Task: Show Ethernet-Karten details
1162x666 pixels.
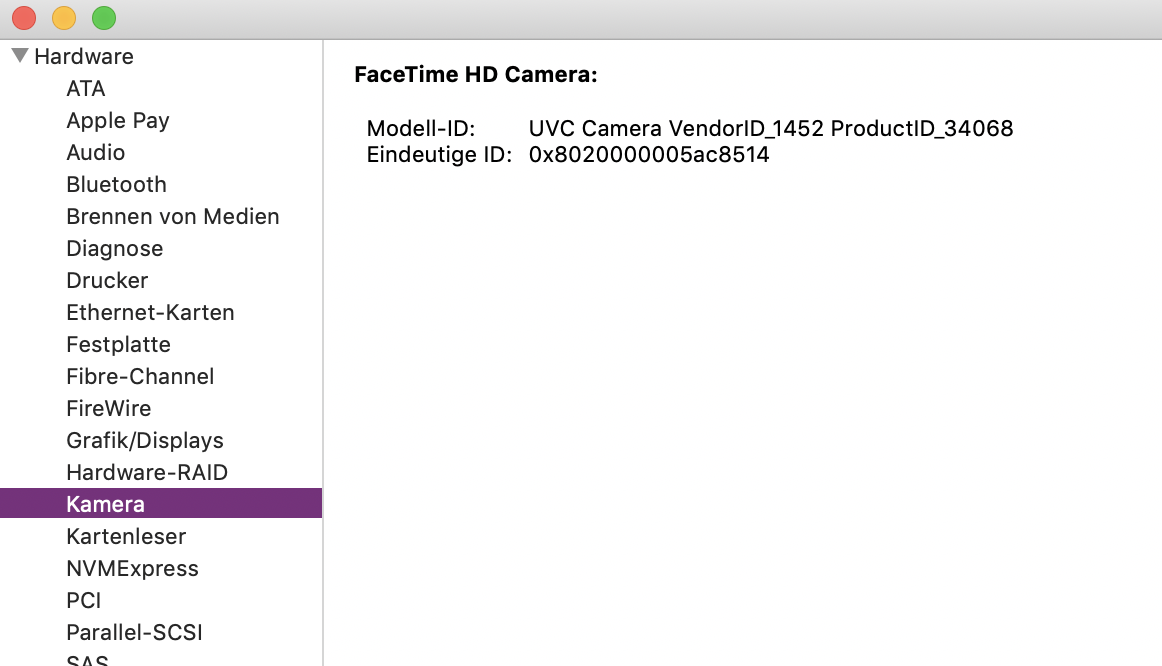Action: click(150, 312)
